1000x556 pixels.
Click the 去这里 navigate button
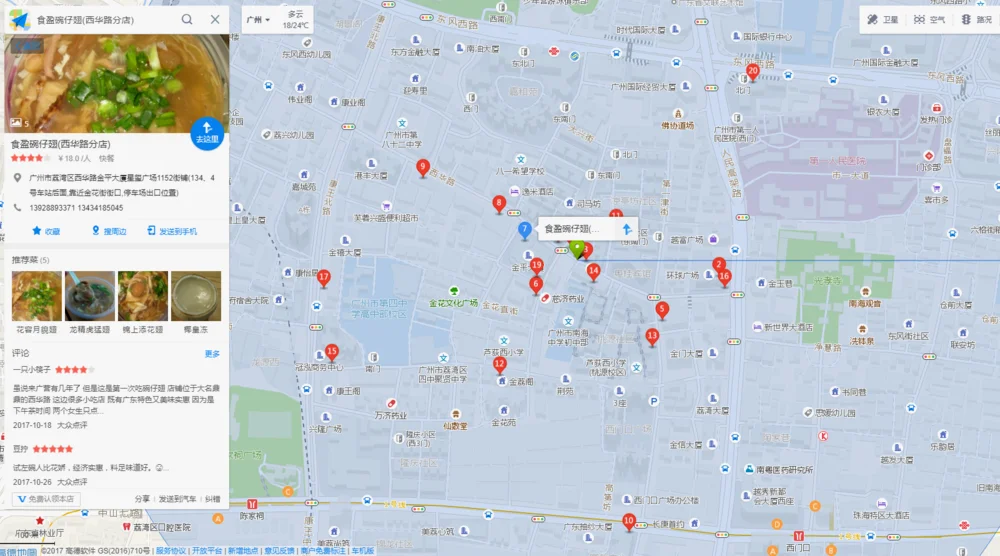207,133
